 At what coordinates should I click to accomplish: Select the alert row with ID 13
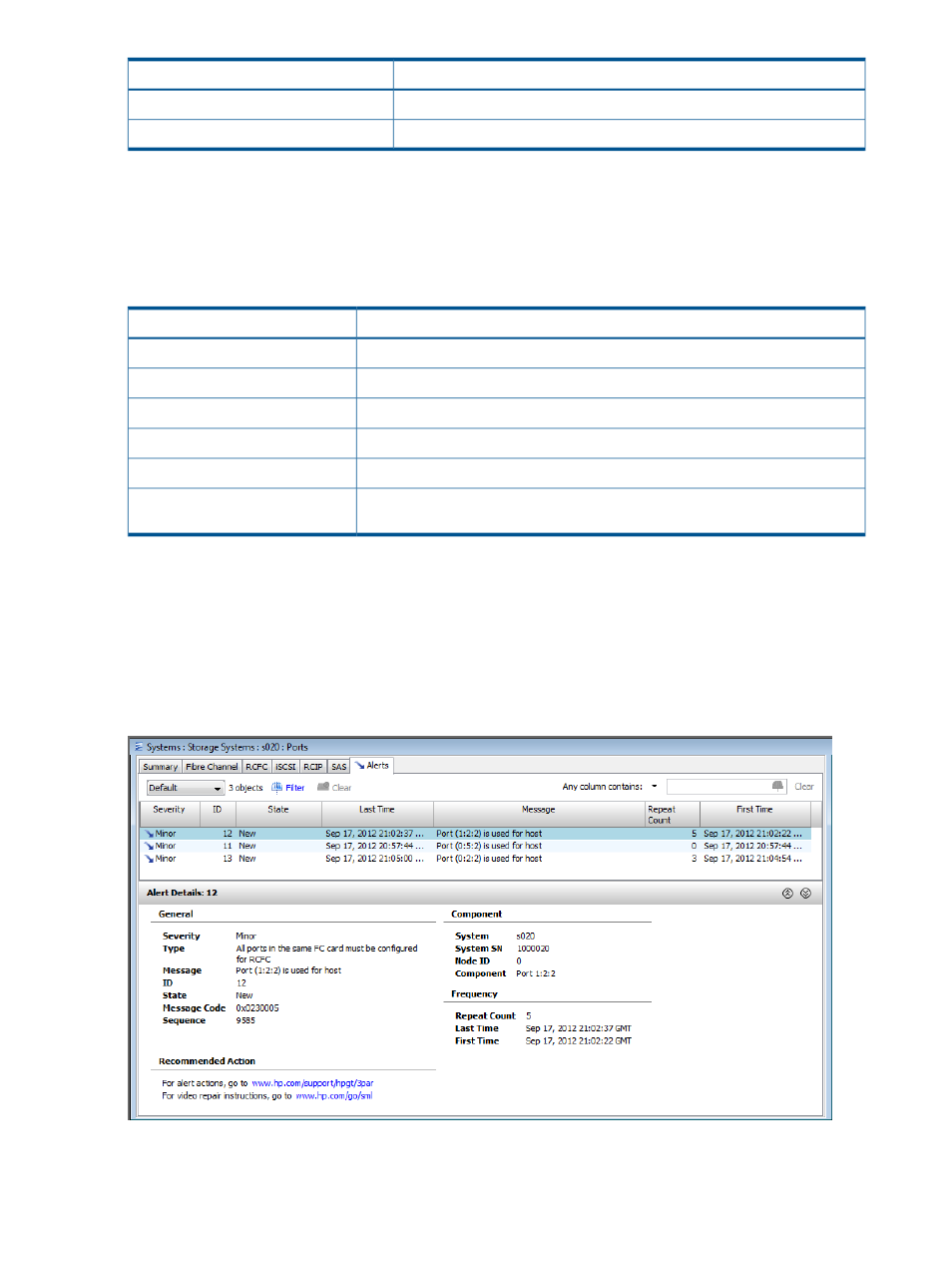coord(475,859)
